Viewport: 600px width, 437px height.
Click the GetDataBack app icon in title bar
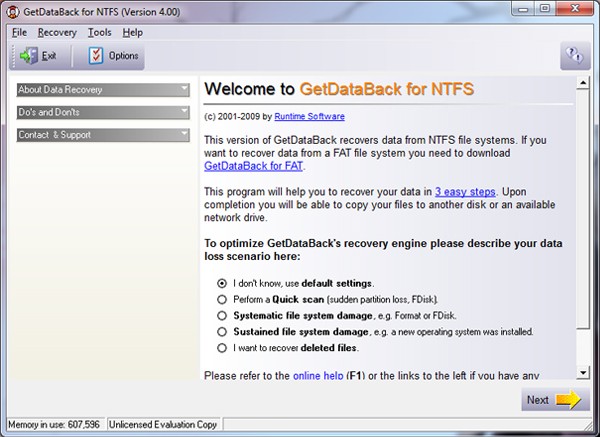pyautogui.click(x=13, y=11)
